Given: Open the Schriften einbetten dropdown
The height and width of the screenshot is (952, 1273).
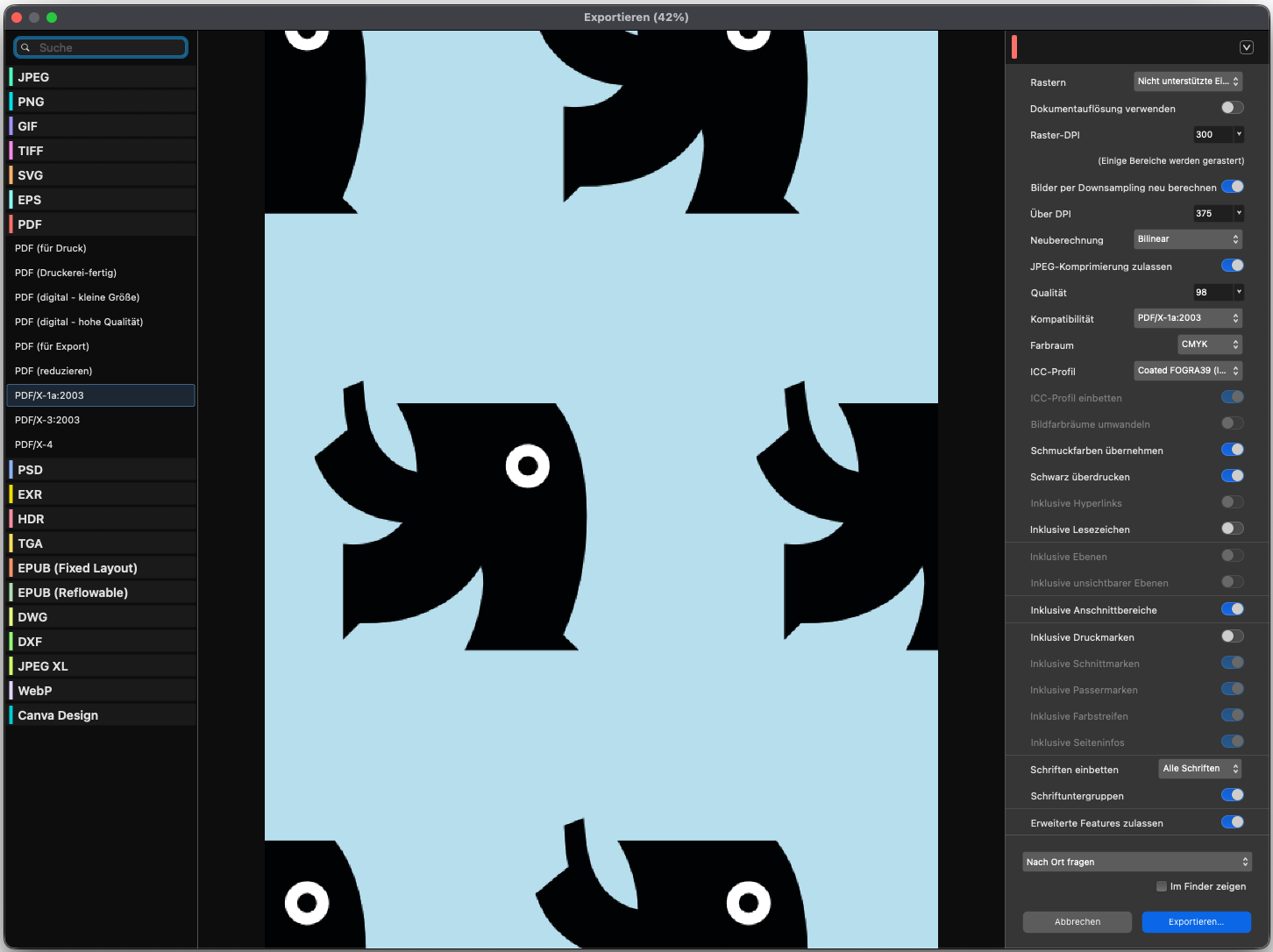Looking at the screenshot, I should (x=1200, y=769).
